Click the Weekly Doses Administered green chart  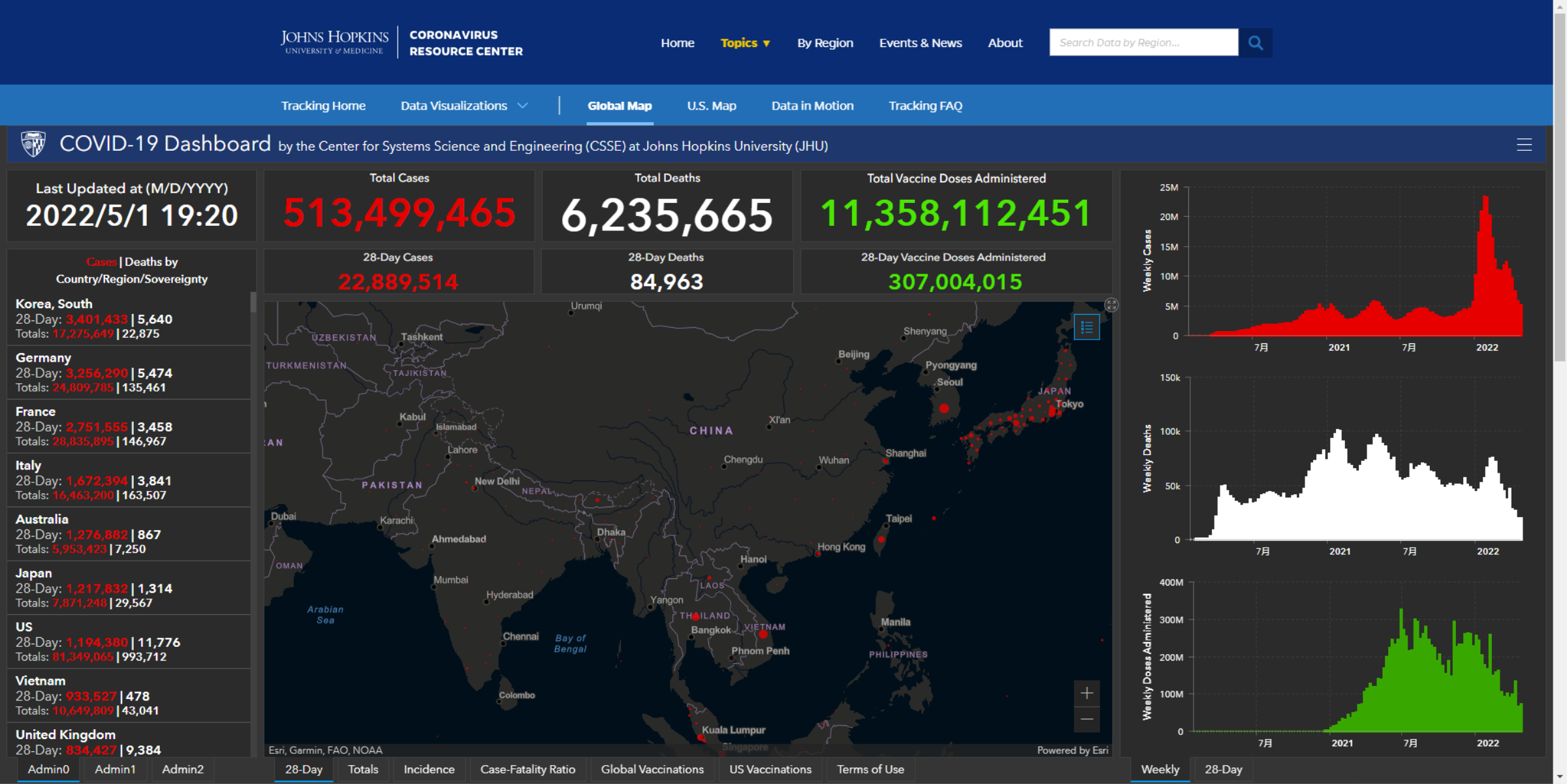point(1358,669)
